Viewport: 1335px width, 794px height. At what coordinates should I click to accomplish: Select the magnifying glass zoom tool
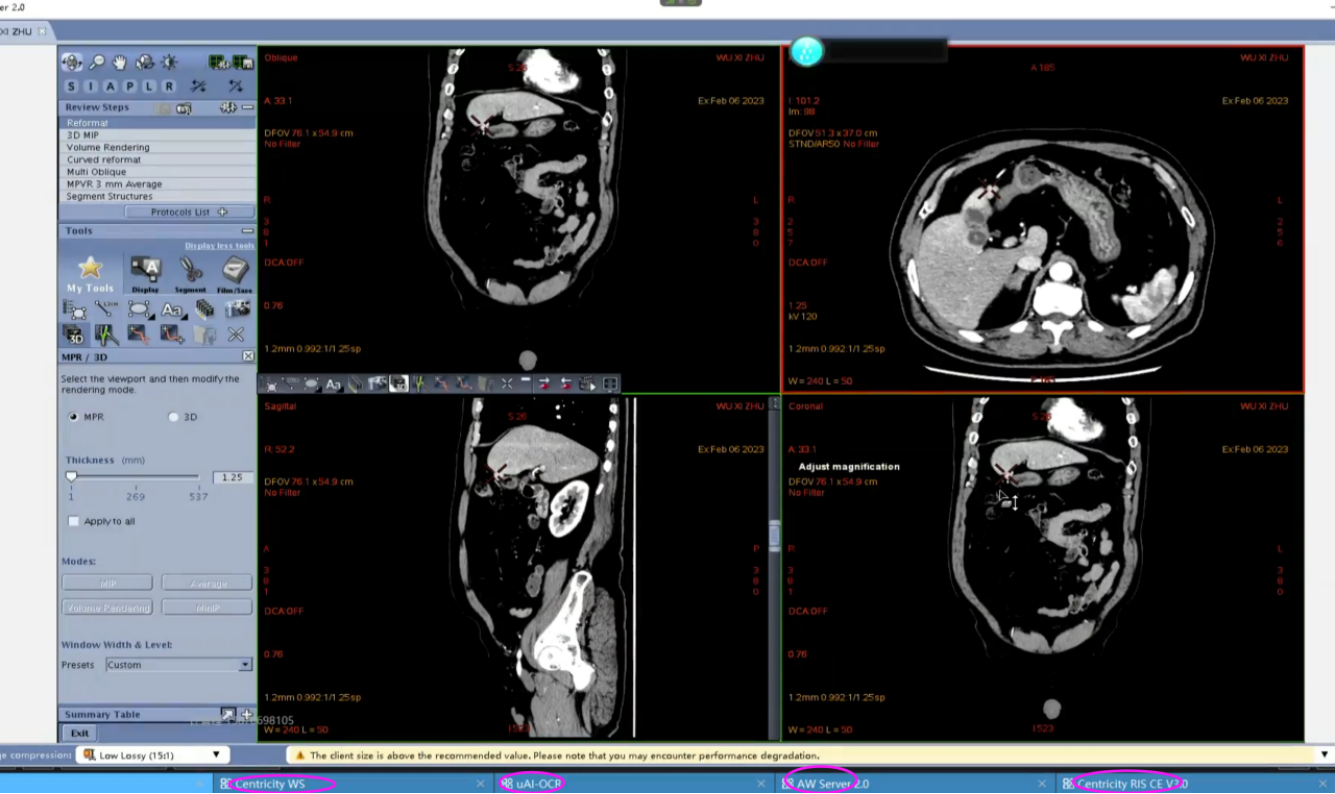pos(97,63)
